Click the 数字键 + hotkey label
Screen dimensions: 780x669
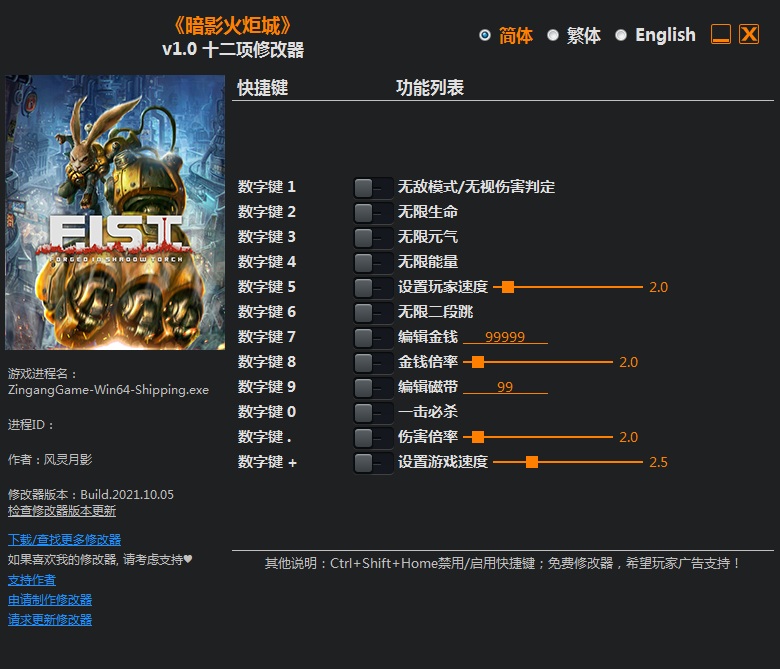[x=267, y=462]
